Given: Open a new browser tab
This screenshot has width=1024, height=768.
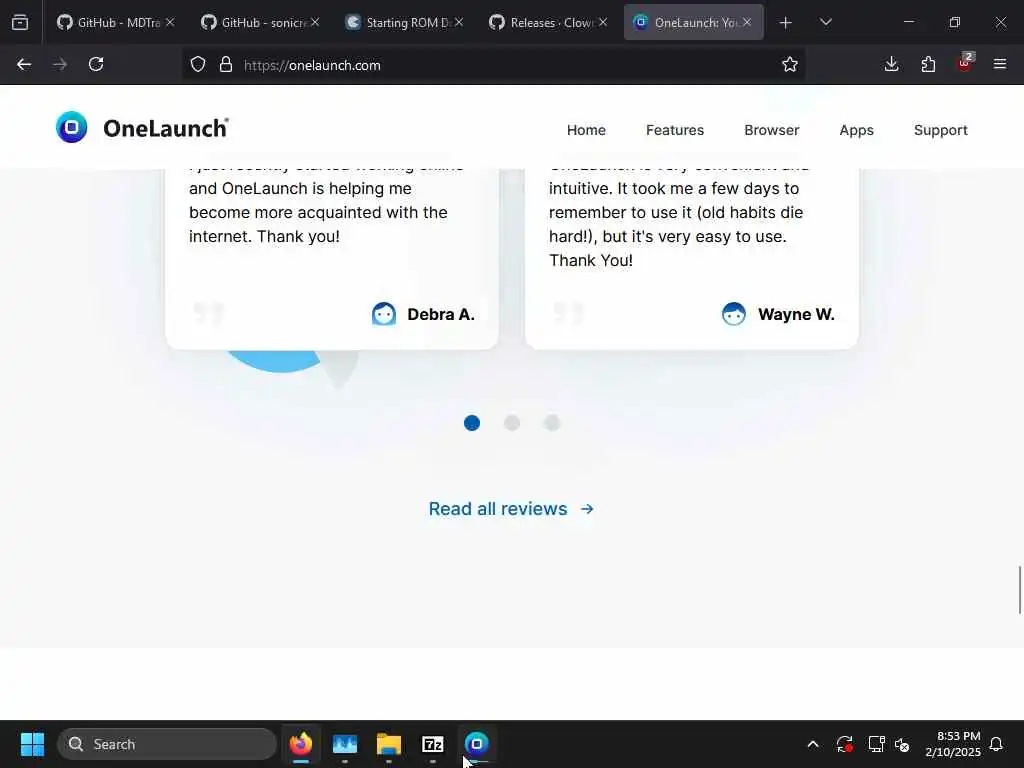Looking at the screenshot, I should click(786, 23).
